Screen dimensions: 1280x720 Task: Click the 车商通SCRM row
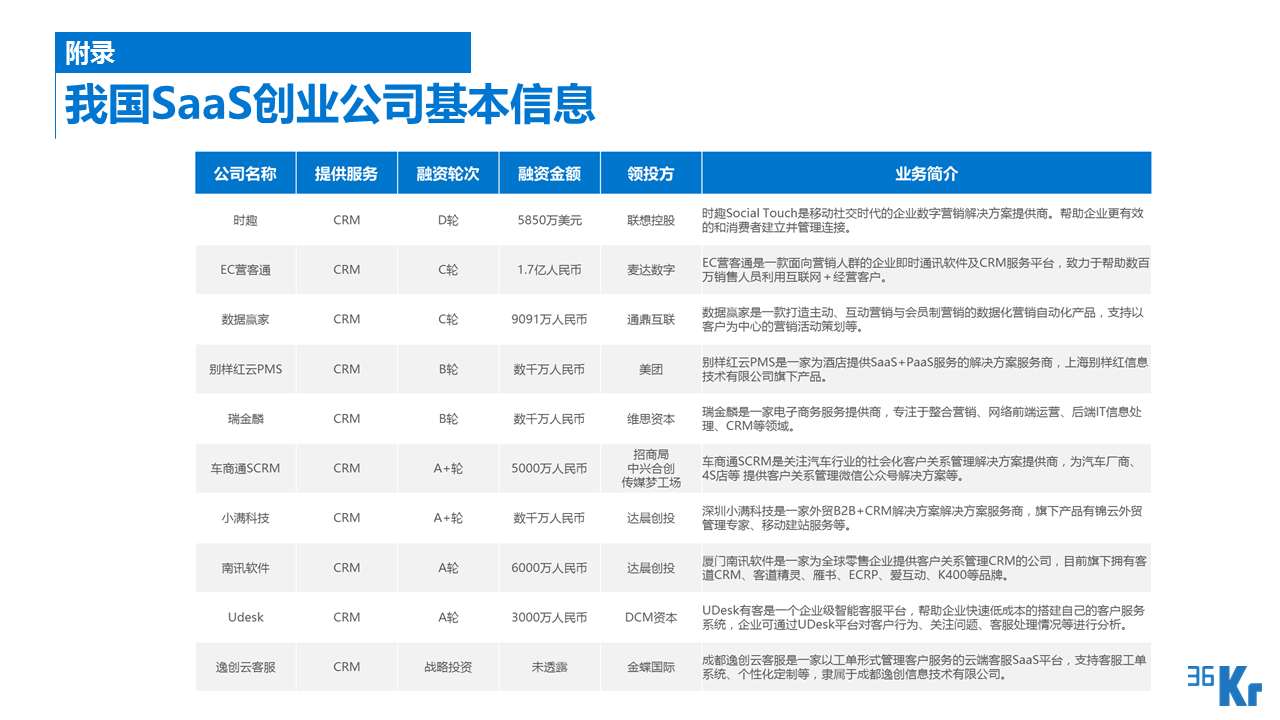245,468
